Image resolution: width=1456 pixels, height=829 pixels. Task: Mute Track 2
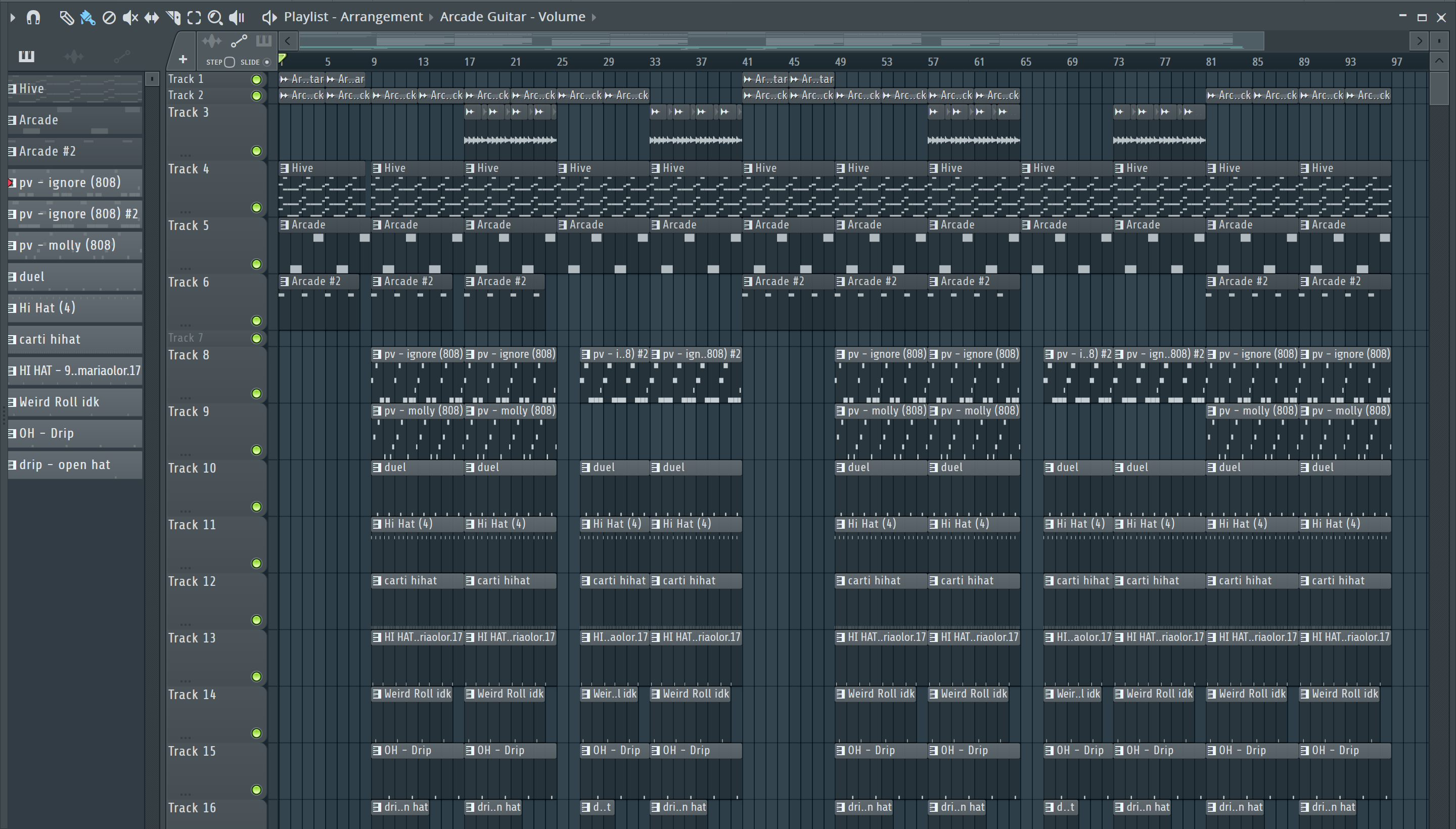[257, 96]
